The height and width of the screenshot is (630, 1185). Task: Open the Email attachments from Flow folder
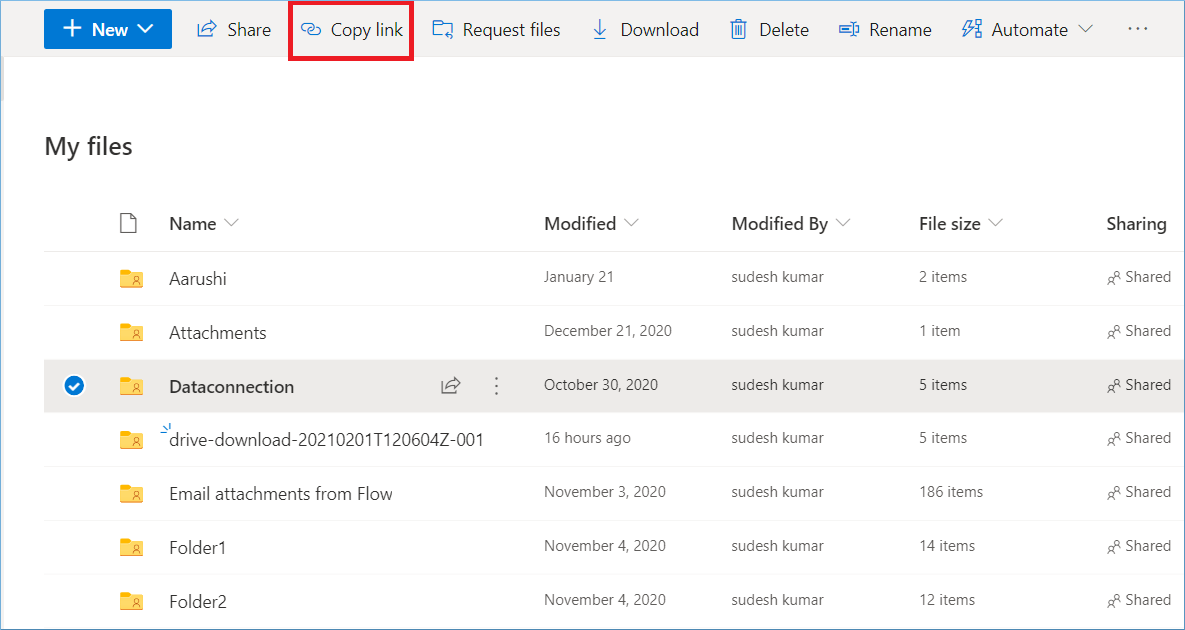(280, 494)
